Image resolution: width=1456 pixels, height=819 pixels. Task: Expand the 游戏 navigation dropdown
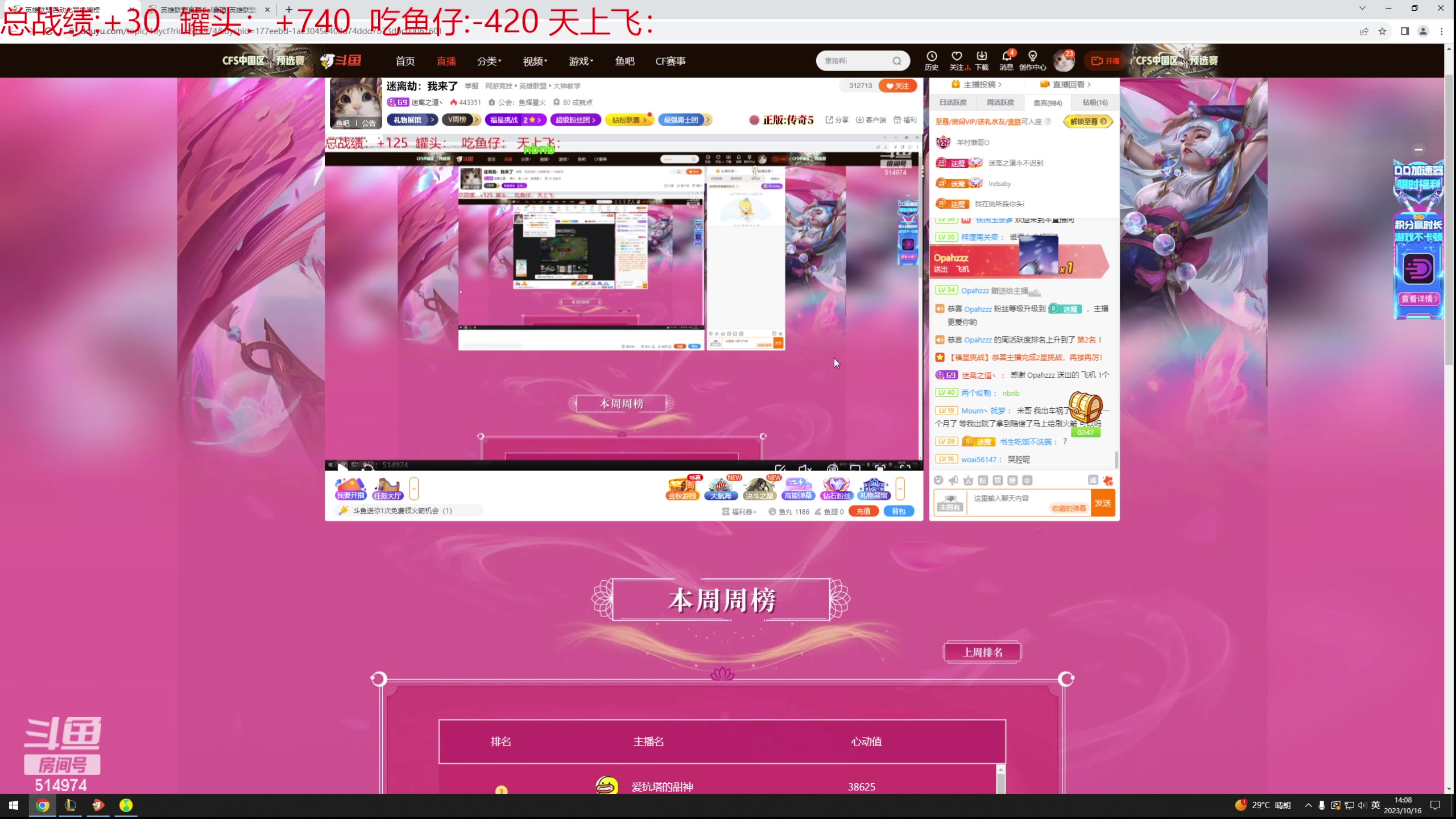tap(581, 61)
